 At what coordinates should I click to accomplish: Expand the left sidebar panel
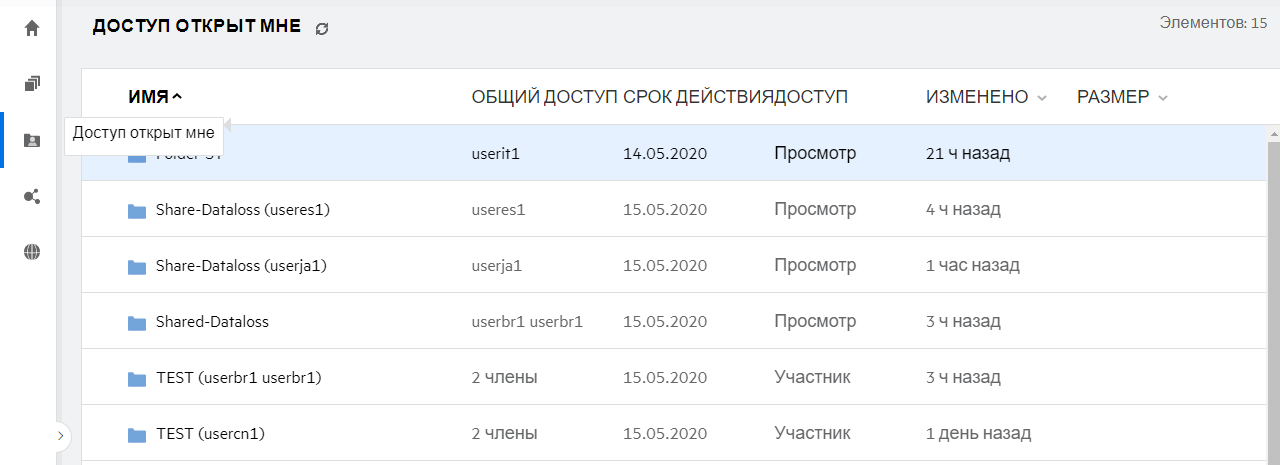(x=61, y=436)
